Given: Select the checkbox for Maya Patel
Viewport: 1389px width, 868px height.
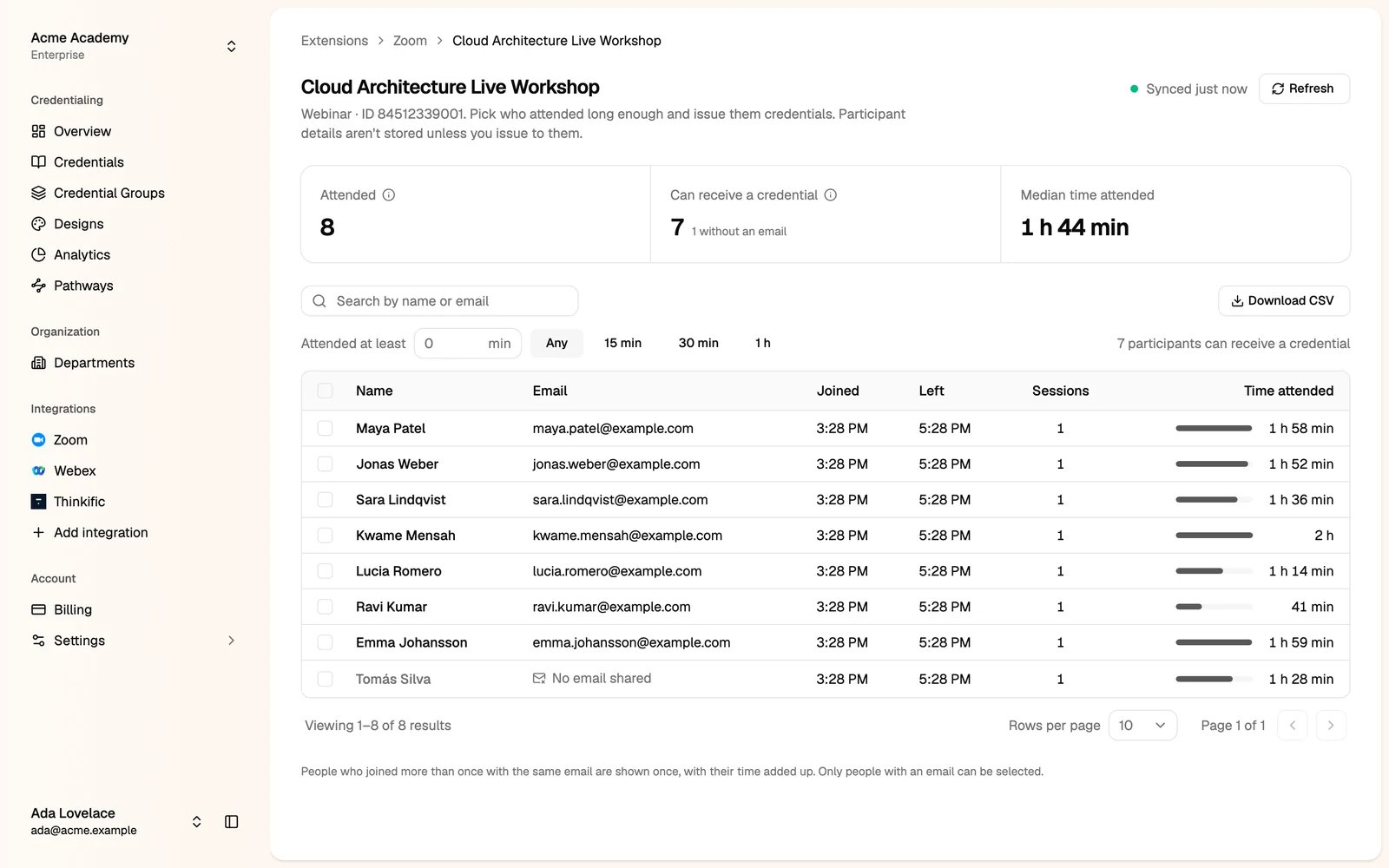Looking at the screenshot, I should [x=326, y=428].
